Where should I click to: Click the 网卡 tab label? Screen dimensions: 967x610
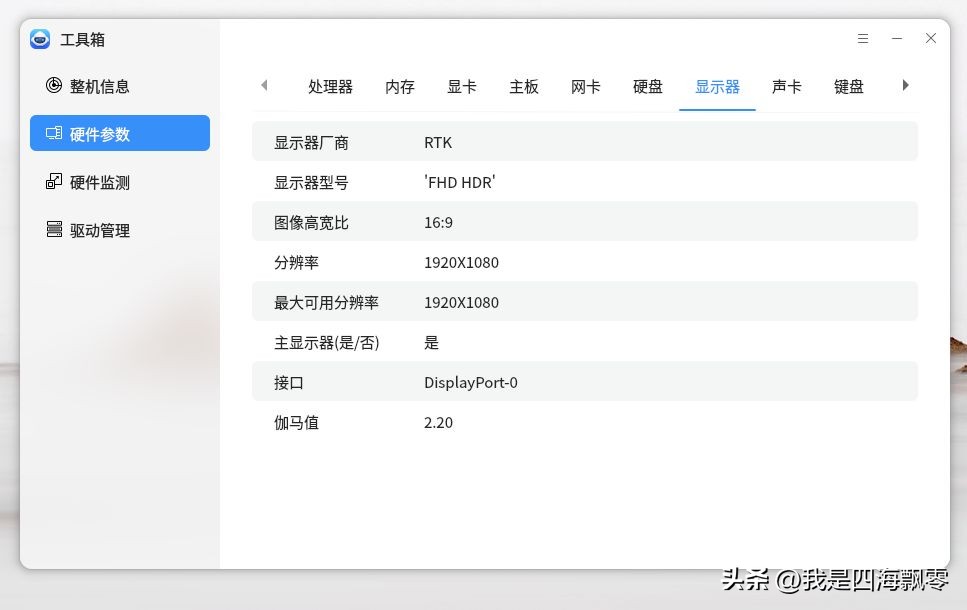pos(585,87)
